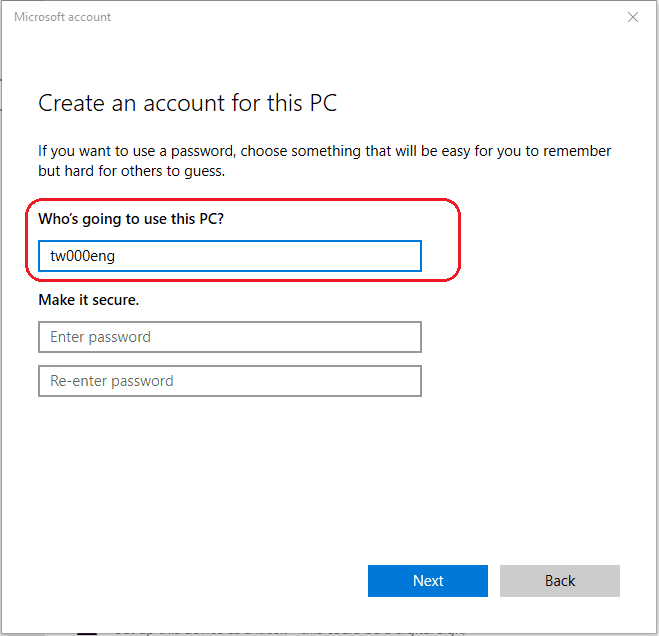
Task: Click the "Microsoft account" window title text
Action: tap(63, 17)
